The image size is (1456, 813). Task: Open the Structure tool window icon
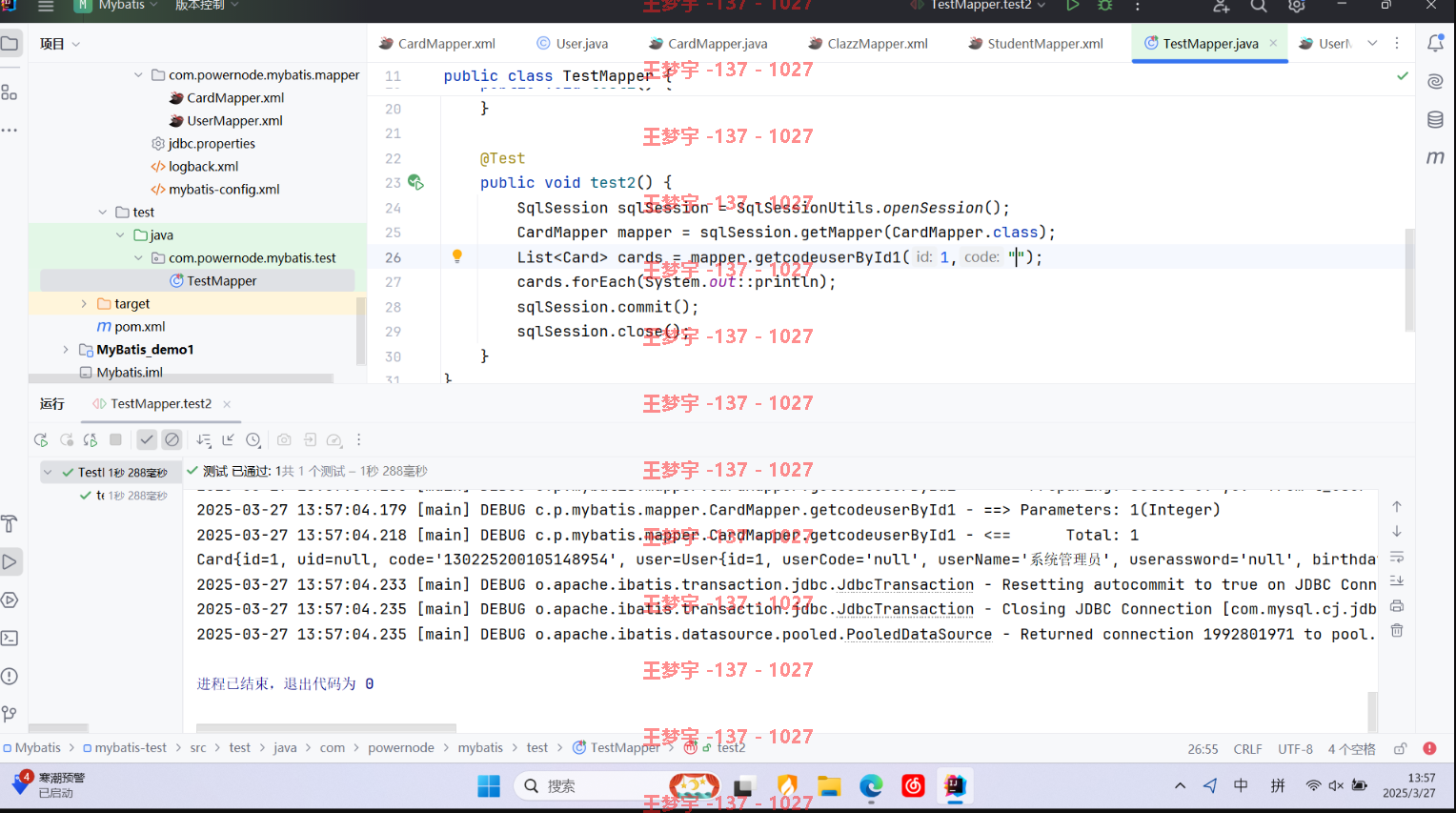10,92
